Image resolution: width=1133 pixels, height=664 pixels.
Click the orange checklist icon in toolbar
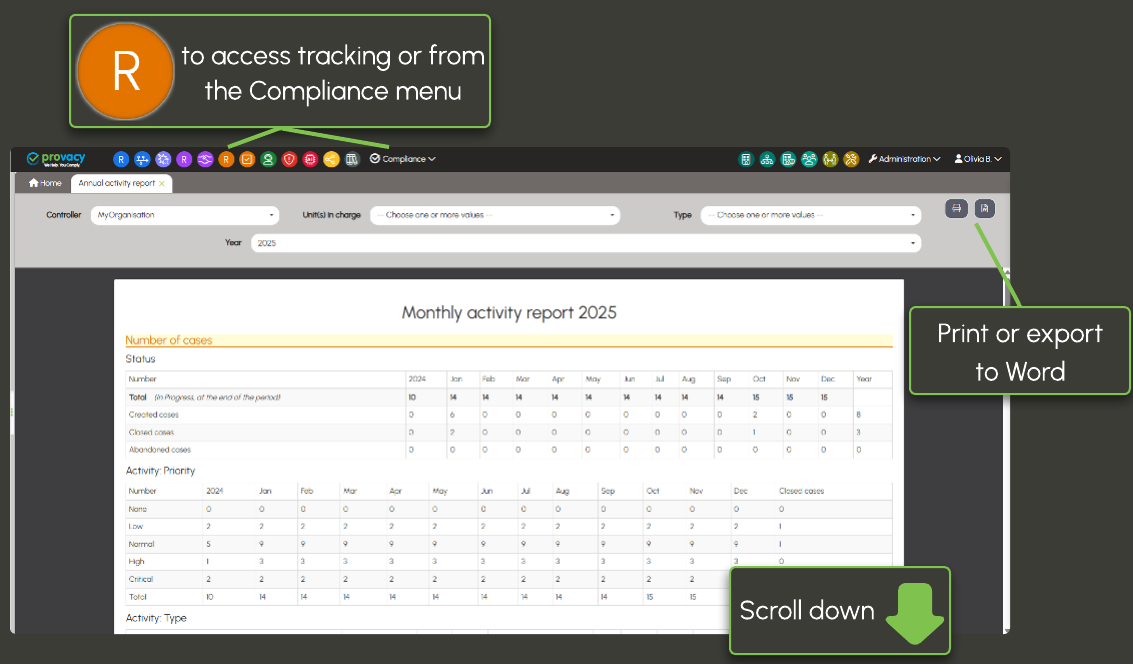[x=247, y=159]
